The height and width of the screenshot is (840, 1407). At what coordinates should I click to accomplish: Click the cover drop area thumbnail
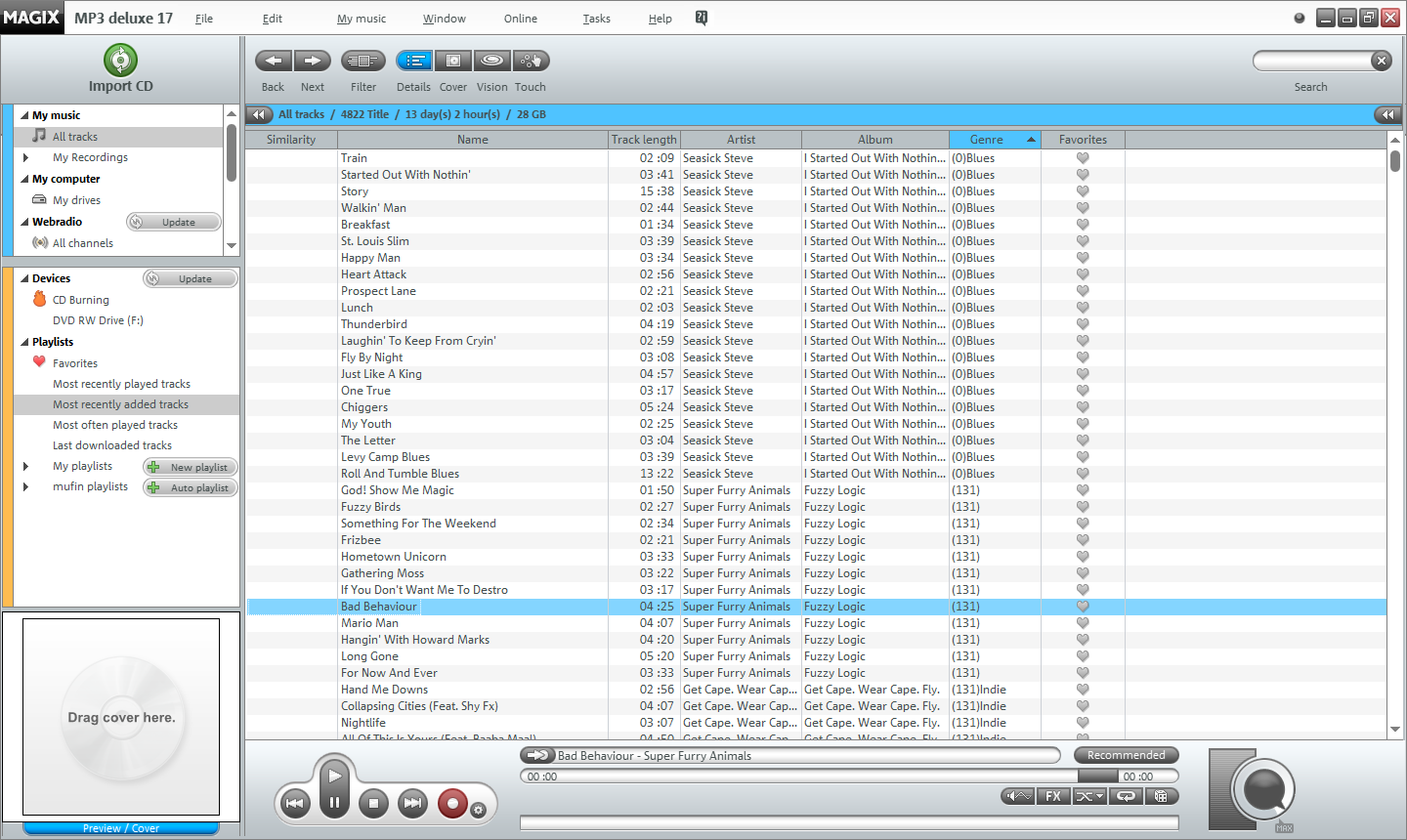(x=121, y=717)
